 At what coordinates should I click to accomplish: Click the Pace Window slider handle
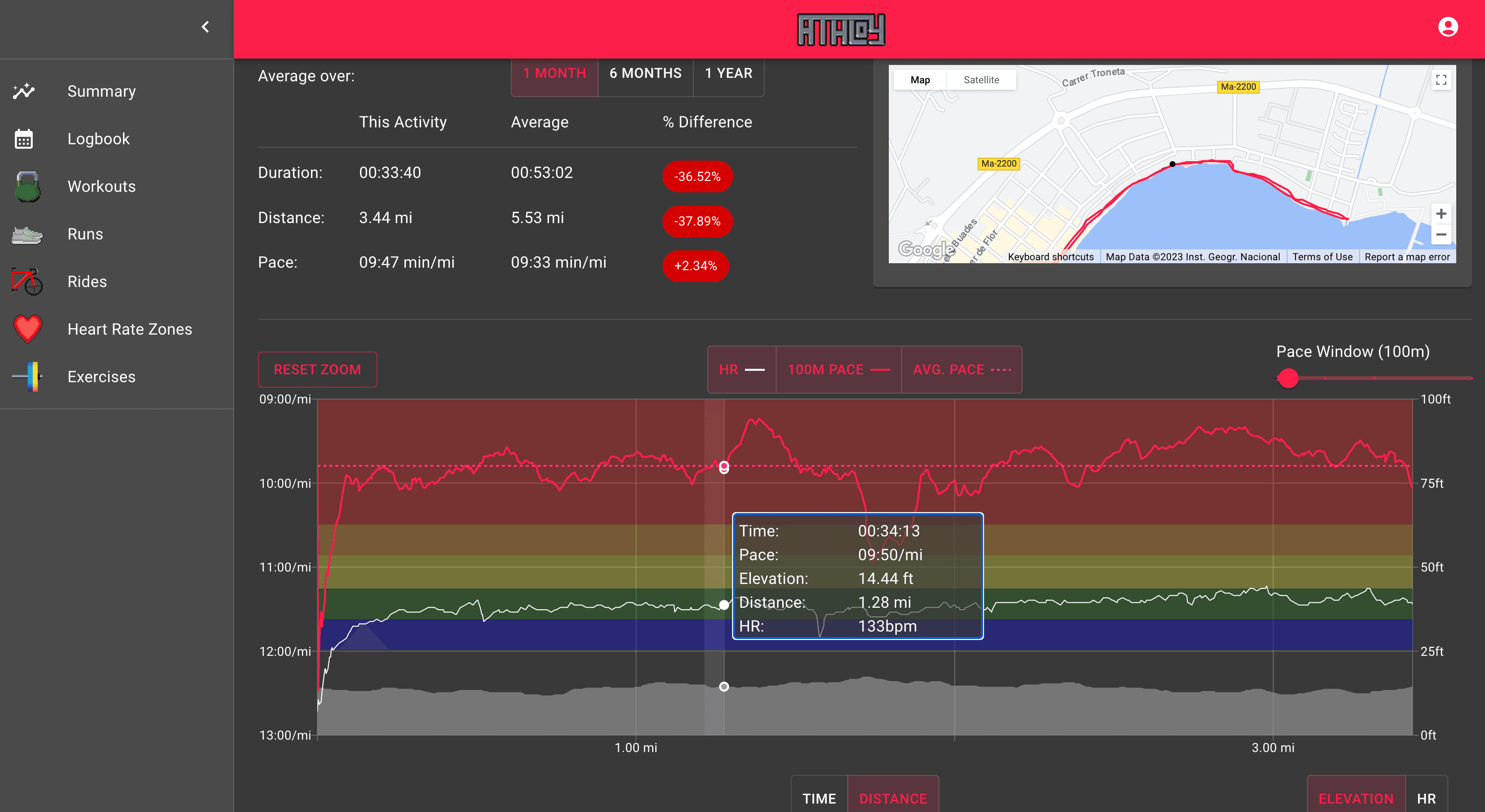click(1288, 379)
